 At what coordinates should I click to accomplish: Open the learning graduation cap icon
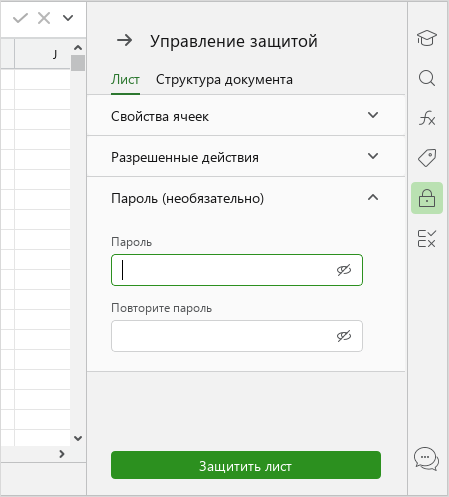427,38
